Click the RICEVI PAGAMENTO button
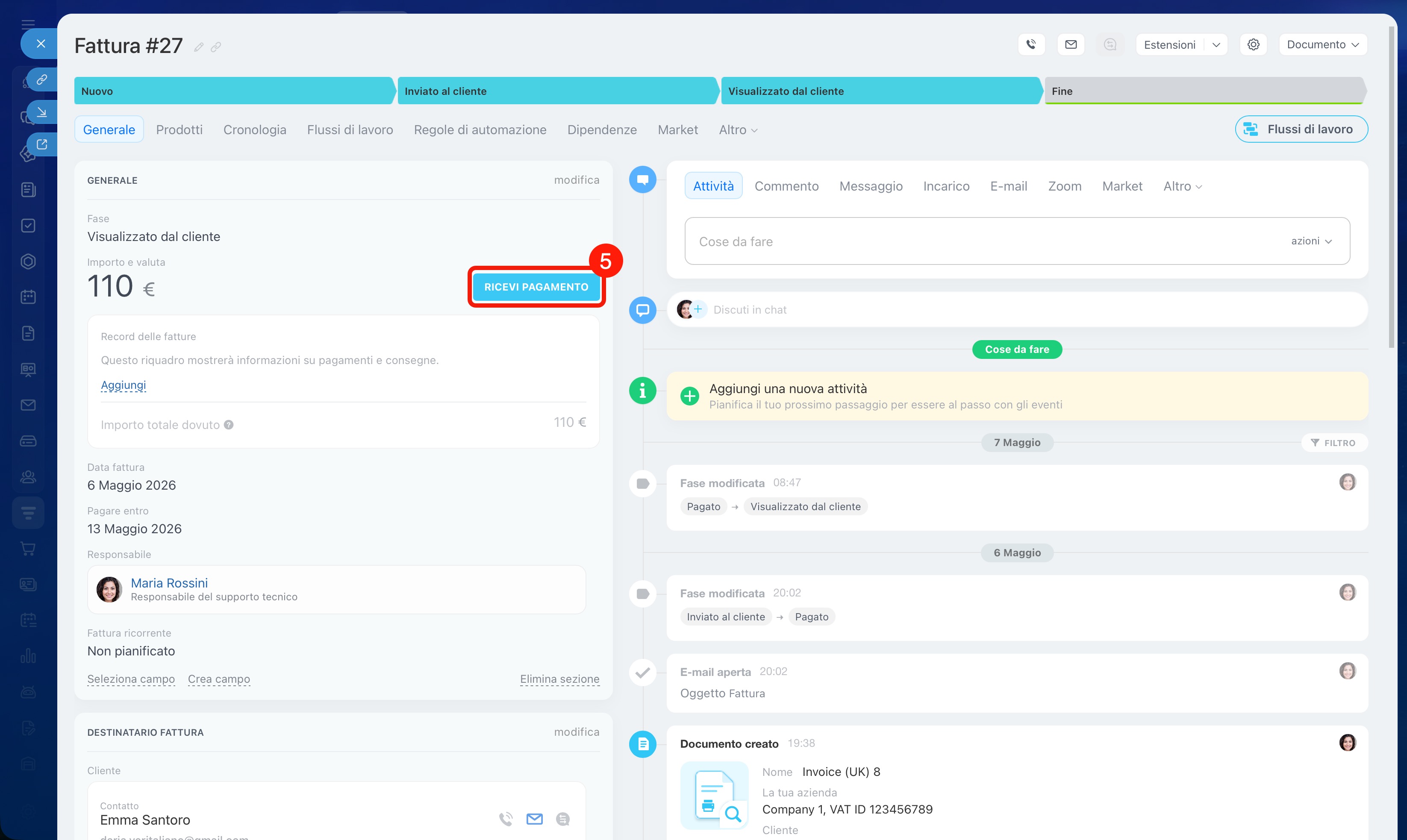 click(536, 287)
